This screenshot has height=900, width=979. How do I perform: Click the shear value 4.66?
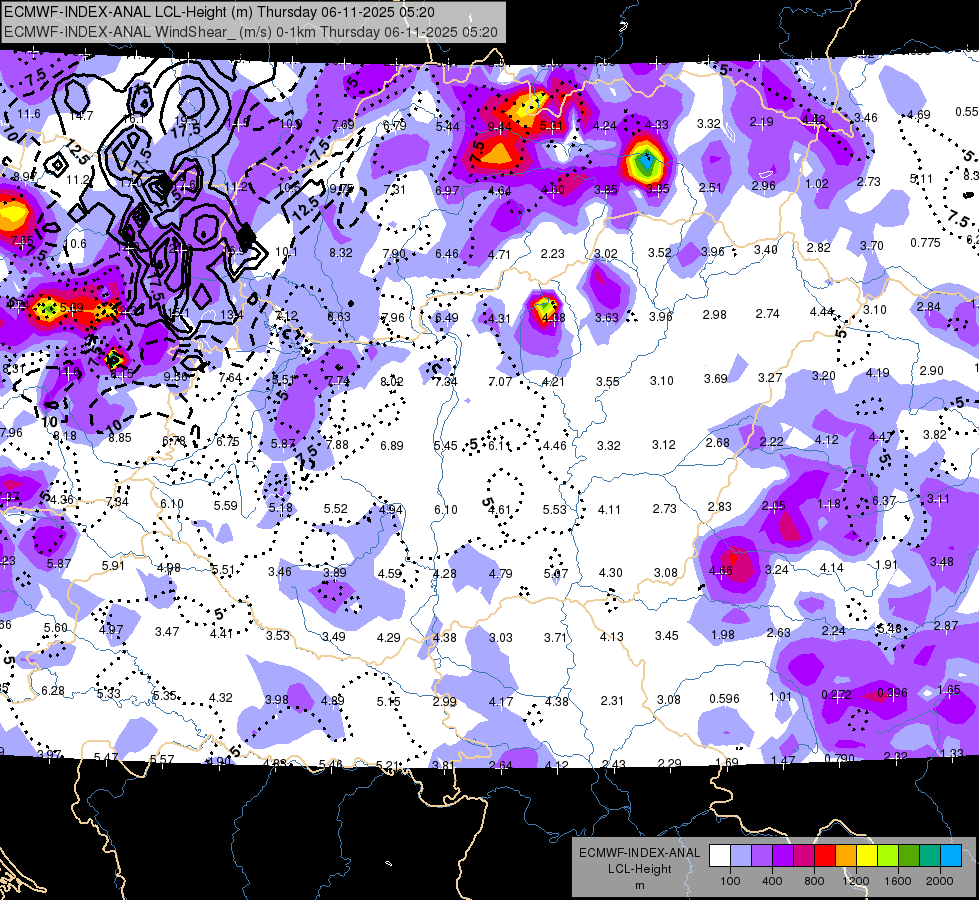[721, 571]
